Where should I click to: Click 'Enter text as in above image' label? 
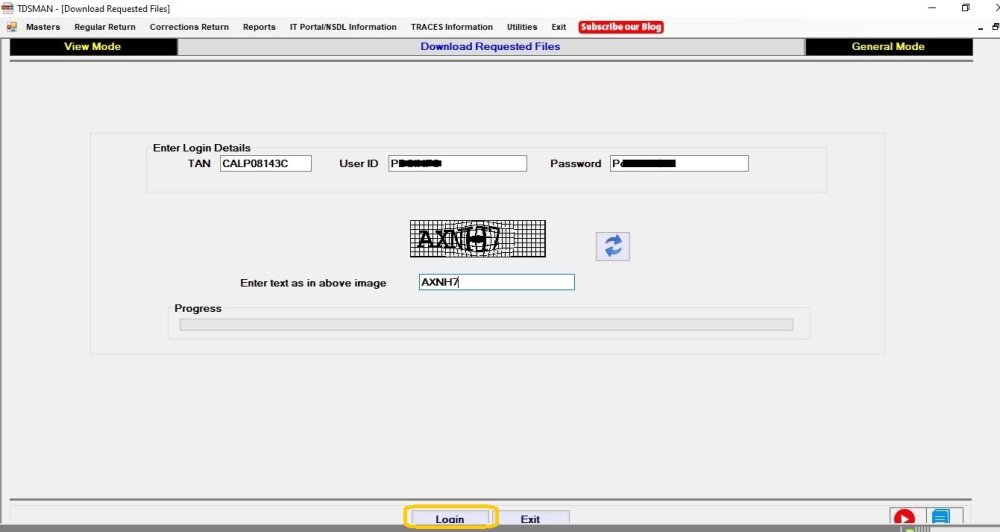[313, 283]
